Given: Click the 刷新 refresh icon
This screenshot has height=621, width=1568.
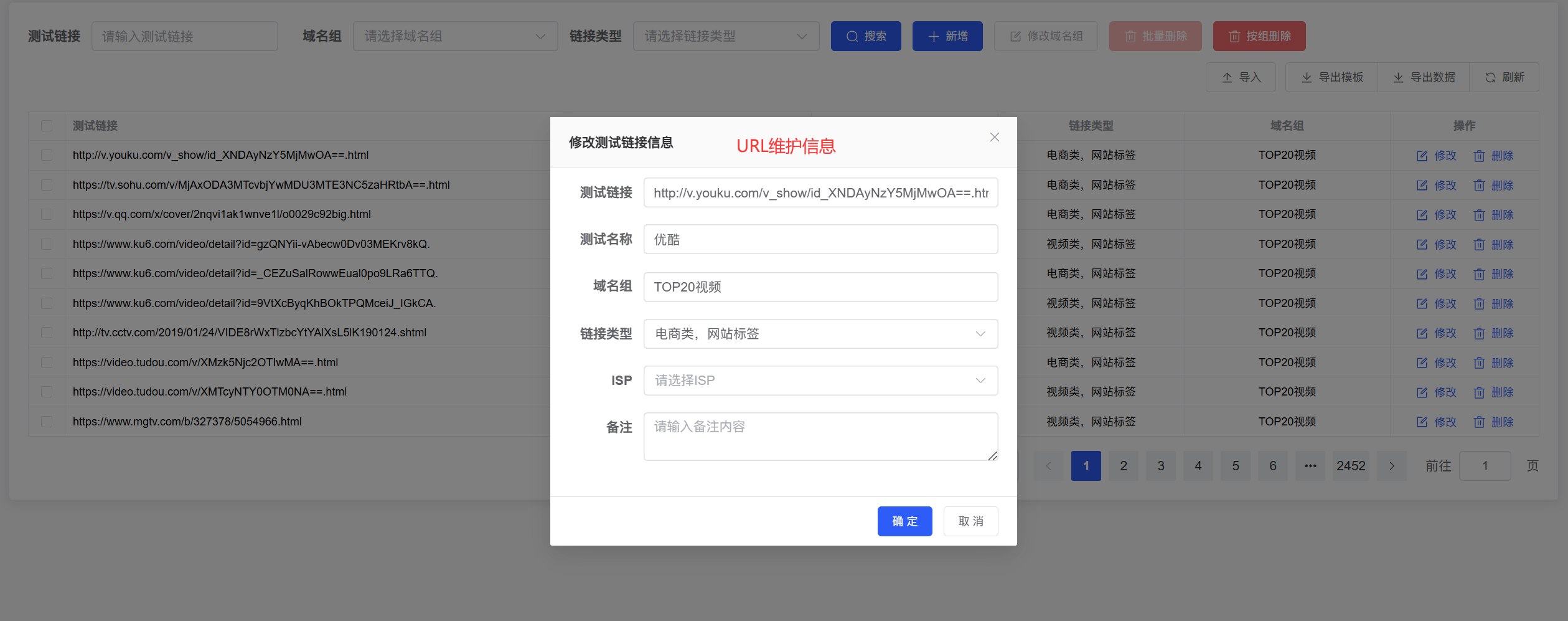Looking at the screenshot, I should pos(1490,77).
